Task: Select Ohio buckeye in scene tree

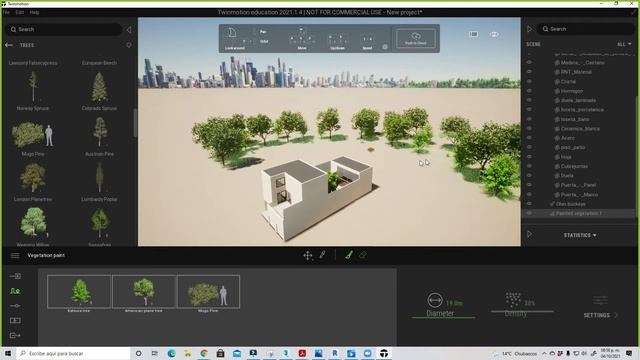Action: [571, 204]
